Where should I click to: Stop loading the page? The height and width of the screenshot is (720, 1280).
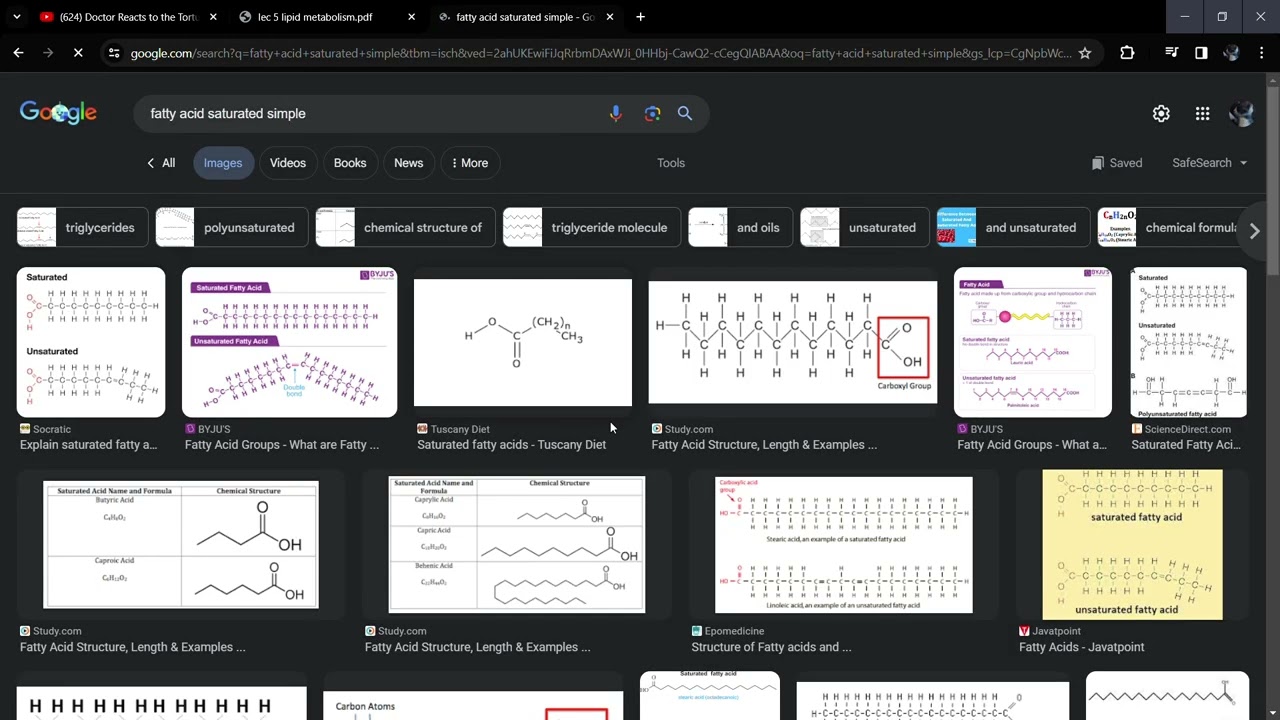coord(78,53)
